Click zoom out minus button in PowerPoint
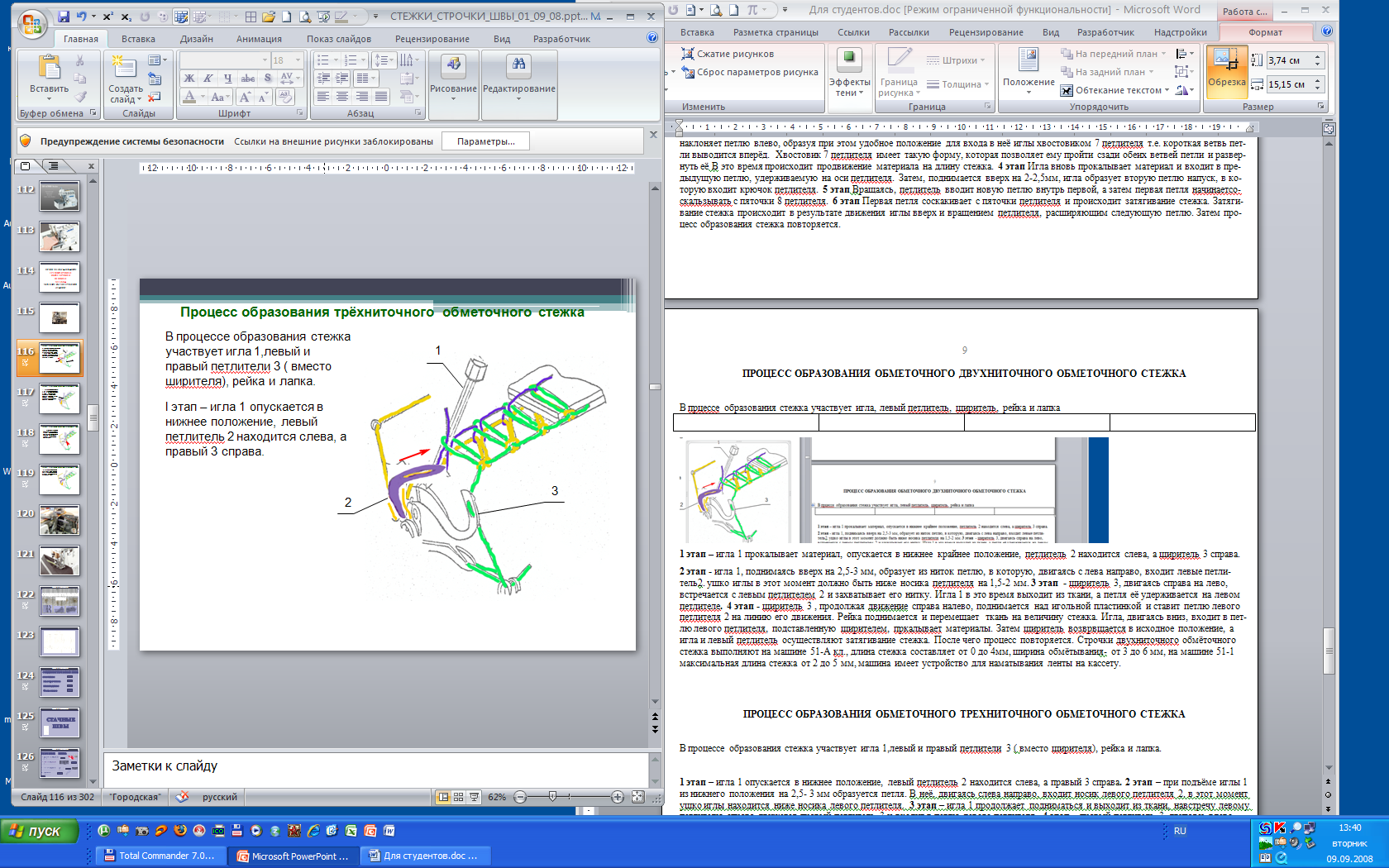This screenshot has width=1389, height=868. pyautogui.click(x=520, y=797)
